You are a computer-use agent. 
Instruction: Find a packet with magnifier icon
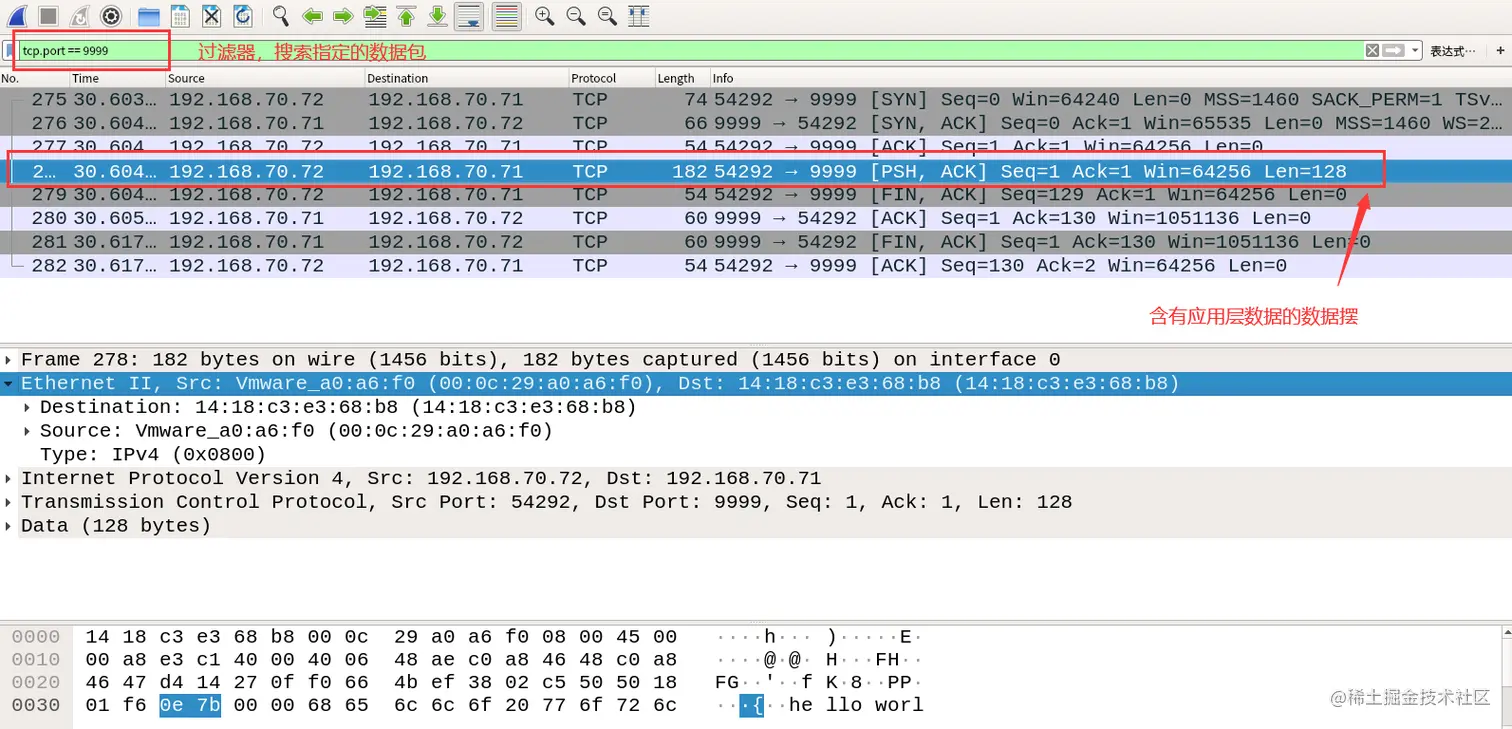click(x=281, y=16)
